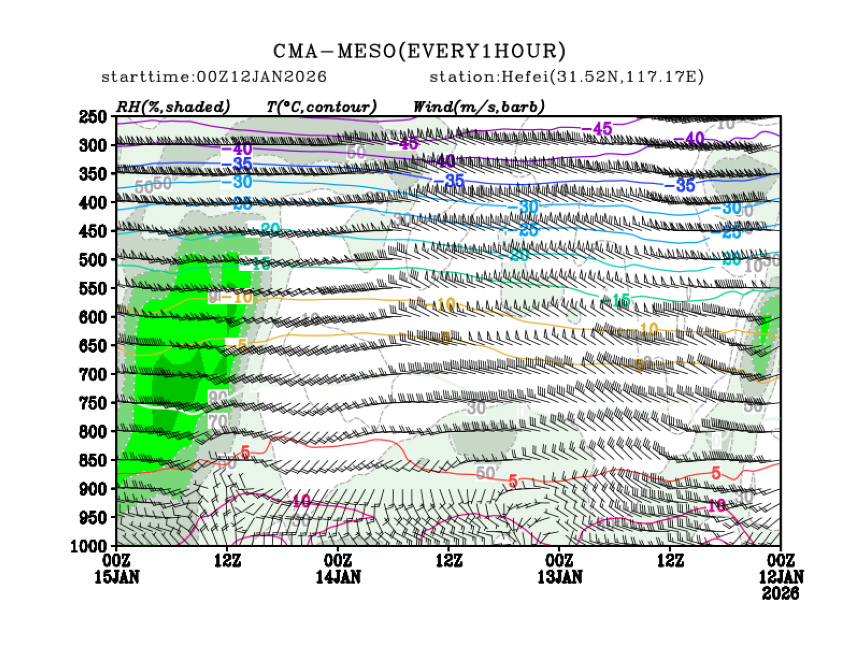Click the station:Hefei(31.52N,117.17E) label
Screen dimensions: 860x664
coord(566,77)
